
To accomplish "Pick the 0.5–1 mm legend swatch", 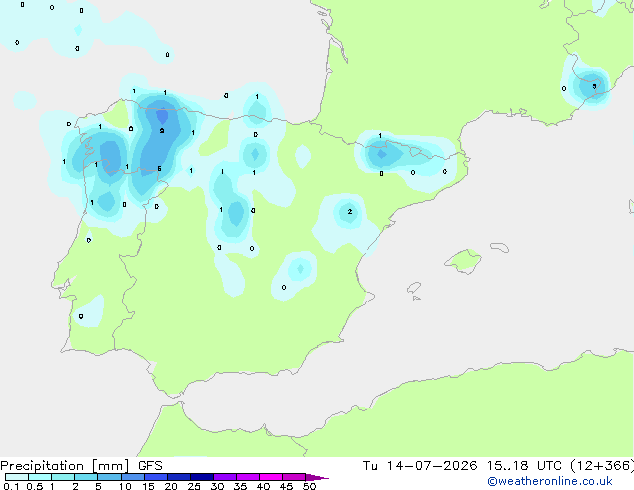I will [x=40, y=477].
